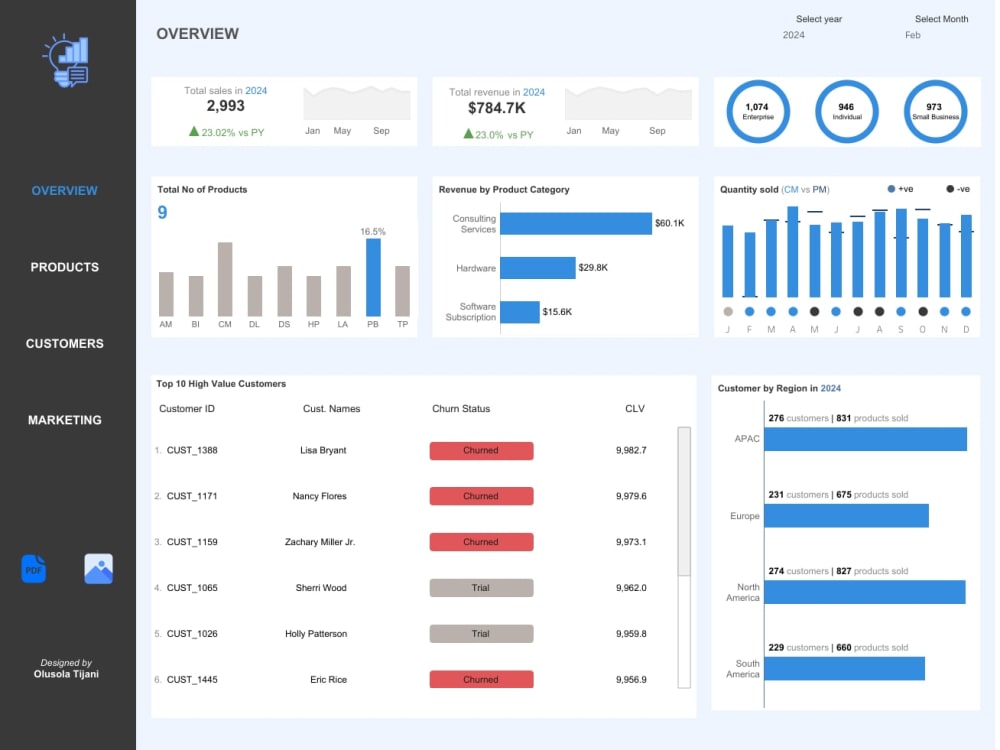
Task: Click the May black indicator dot
Action: (814, 312)
